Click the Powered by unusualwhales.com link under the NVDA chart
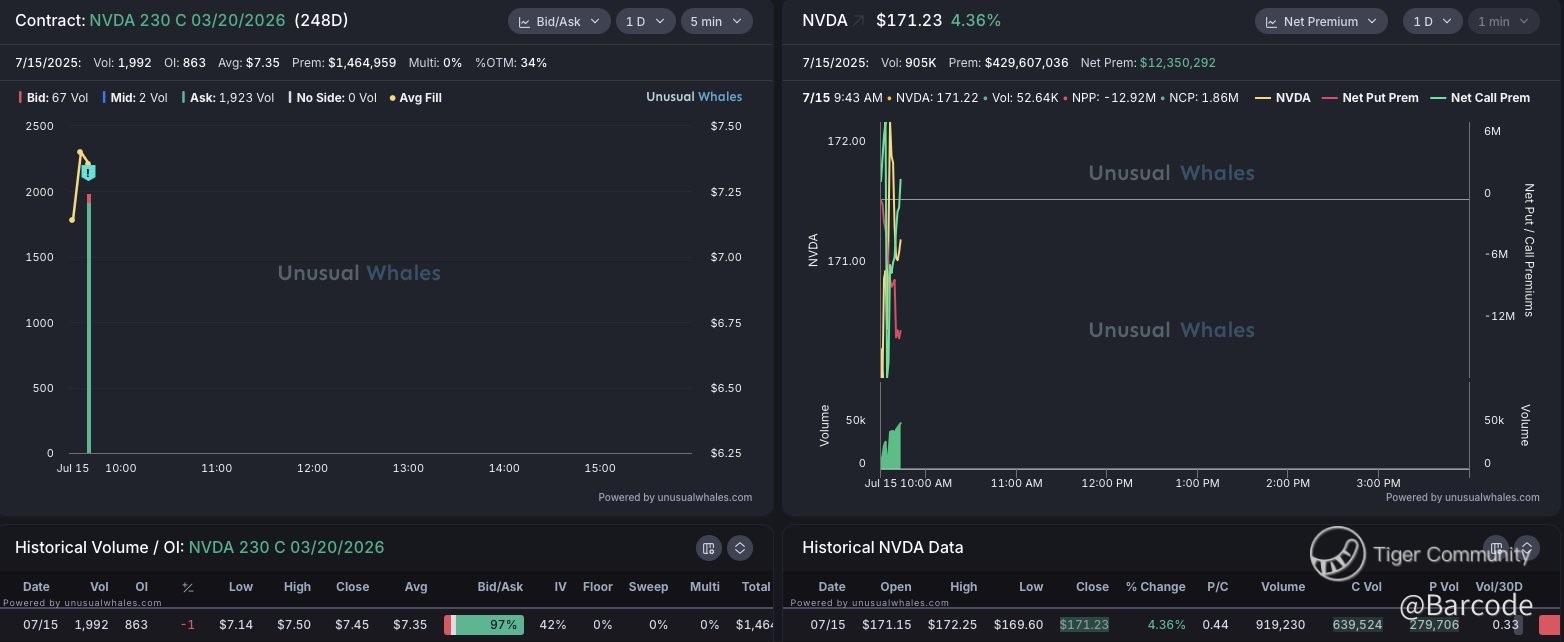Image resolution: width=1564 pixels, height=642 pixels. click(x=1463, y=497)
